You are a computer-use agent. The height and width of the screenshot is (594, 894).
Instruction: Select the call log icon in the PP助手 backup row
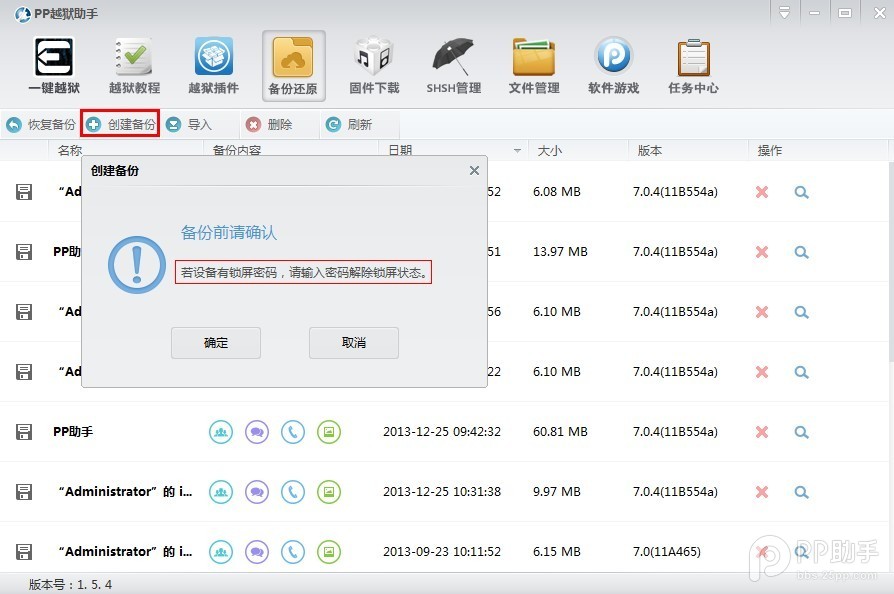coord(293,432)
